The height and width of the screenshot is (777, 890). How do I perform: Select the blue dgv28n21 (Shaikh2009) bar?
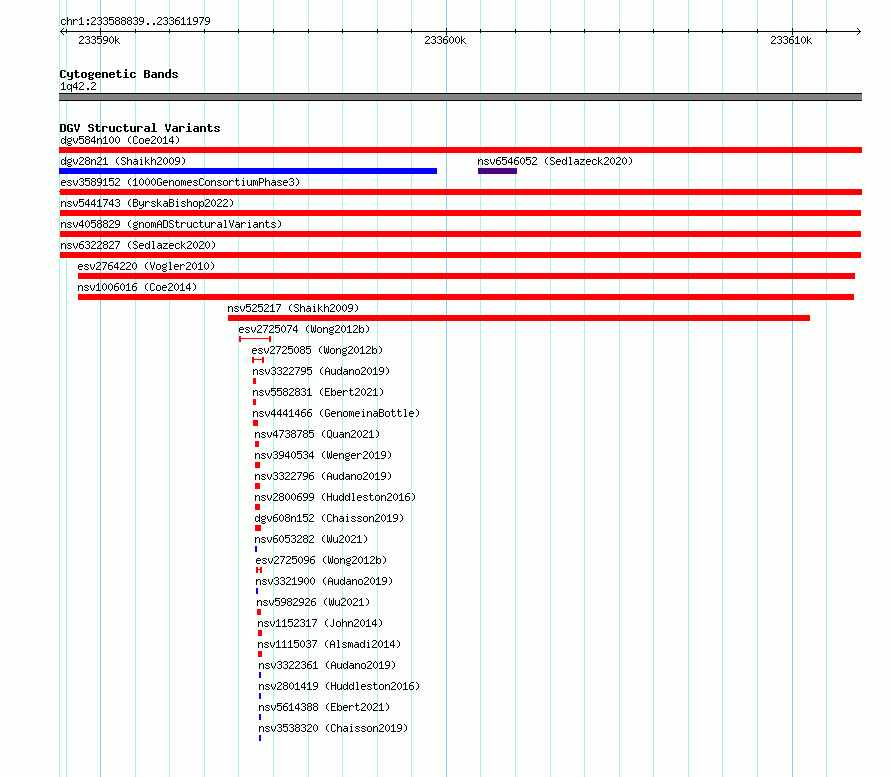(248, 171)
